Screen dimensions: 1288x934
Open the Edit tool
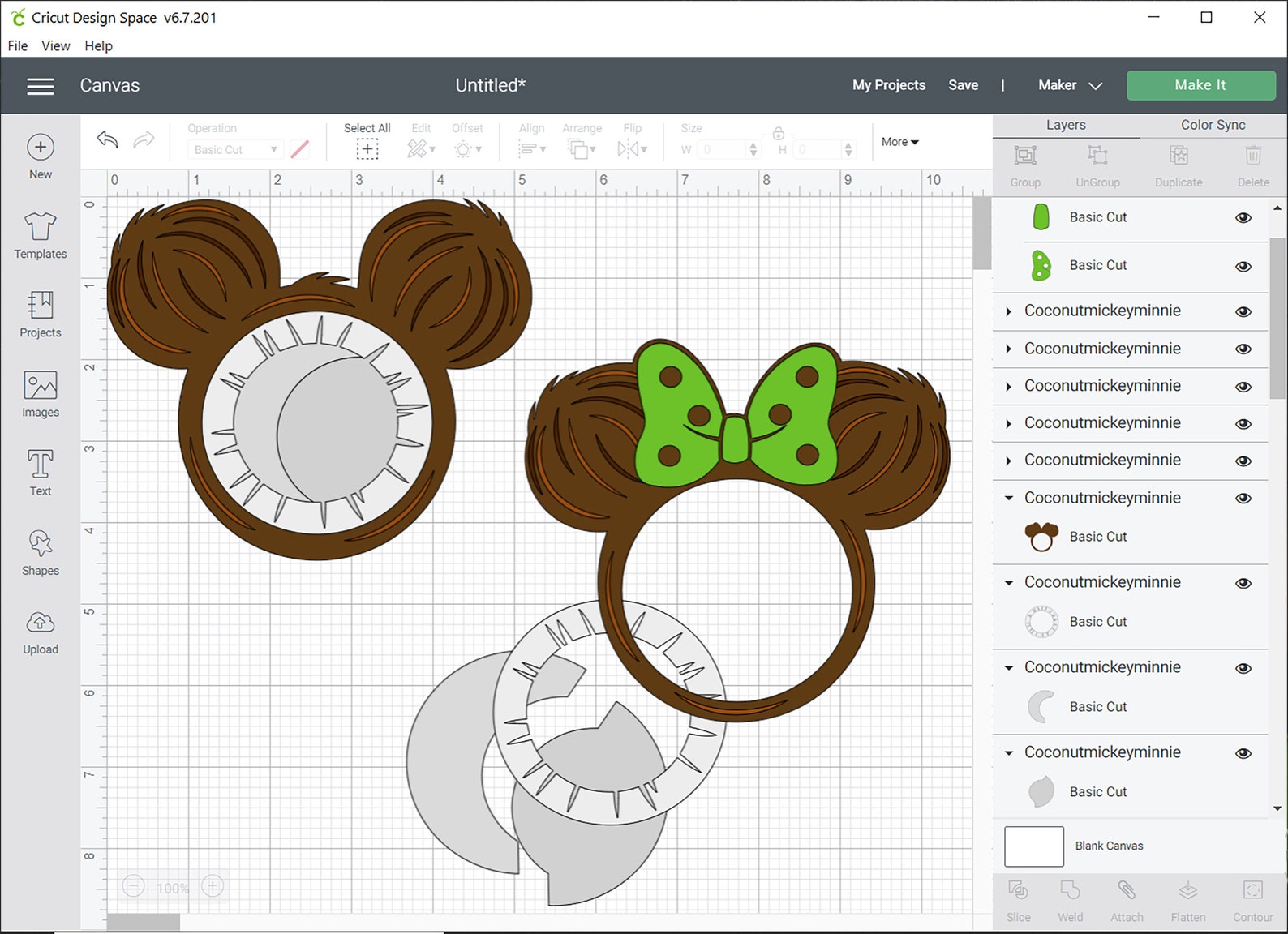tap(421, 148)
